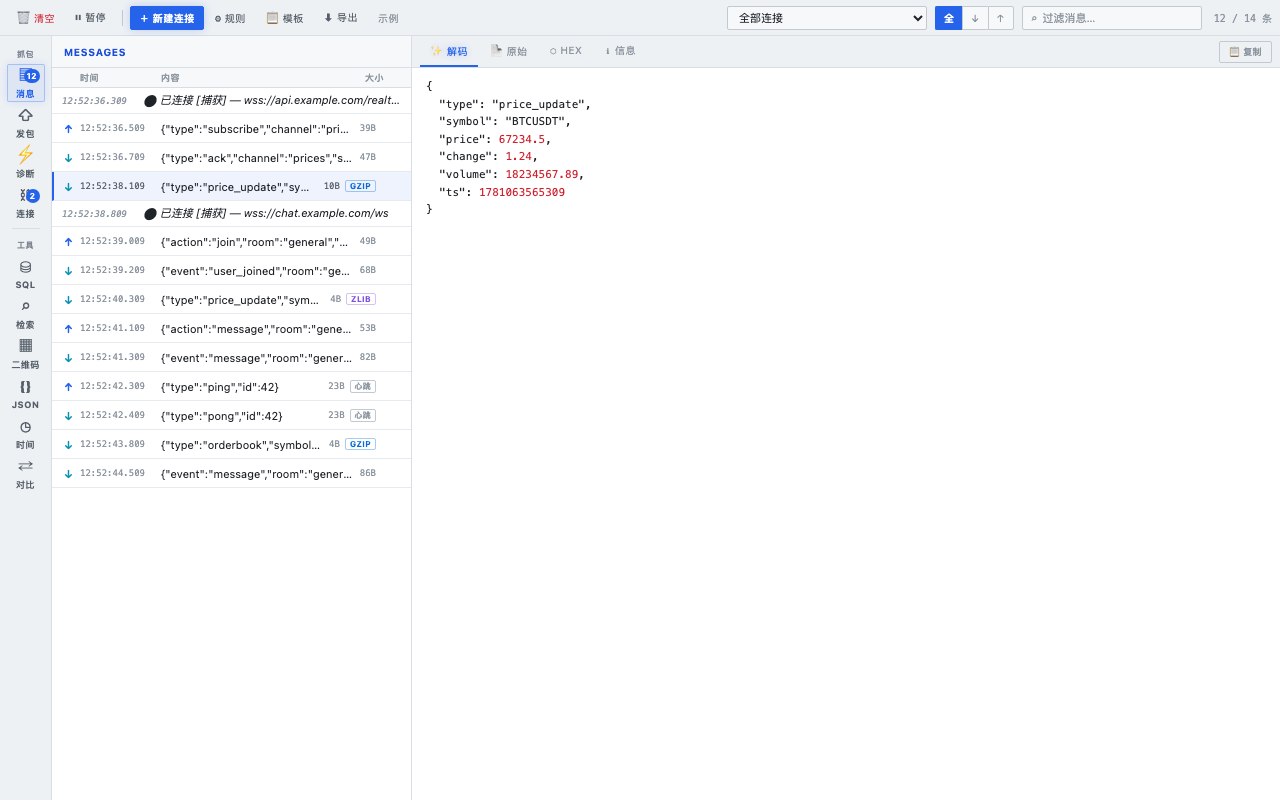Screen dimensions: 1280x800
Task: Select the chat.example.com connected row
Action: point(232,214)
